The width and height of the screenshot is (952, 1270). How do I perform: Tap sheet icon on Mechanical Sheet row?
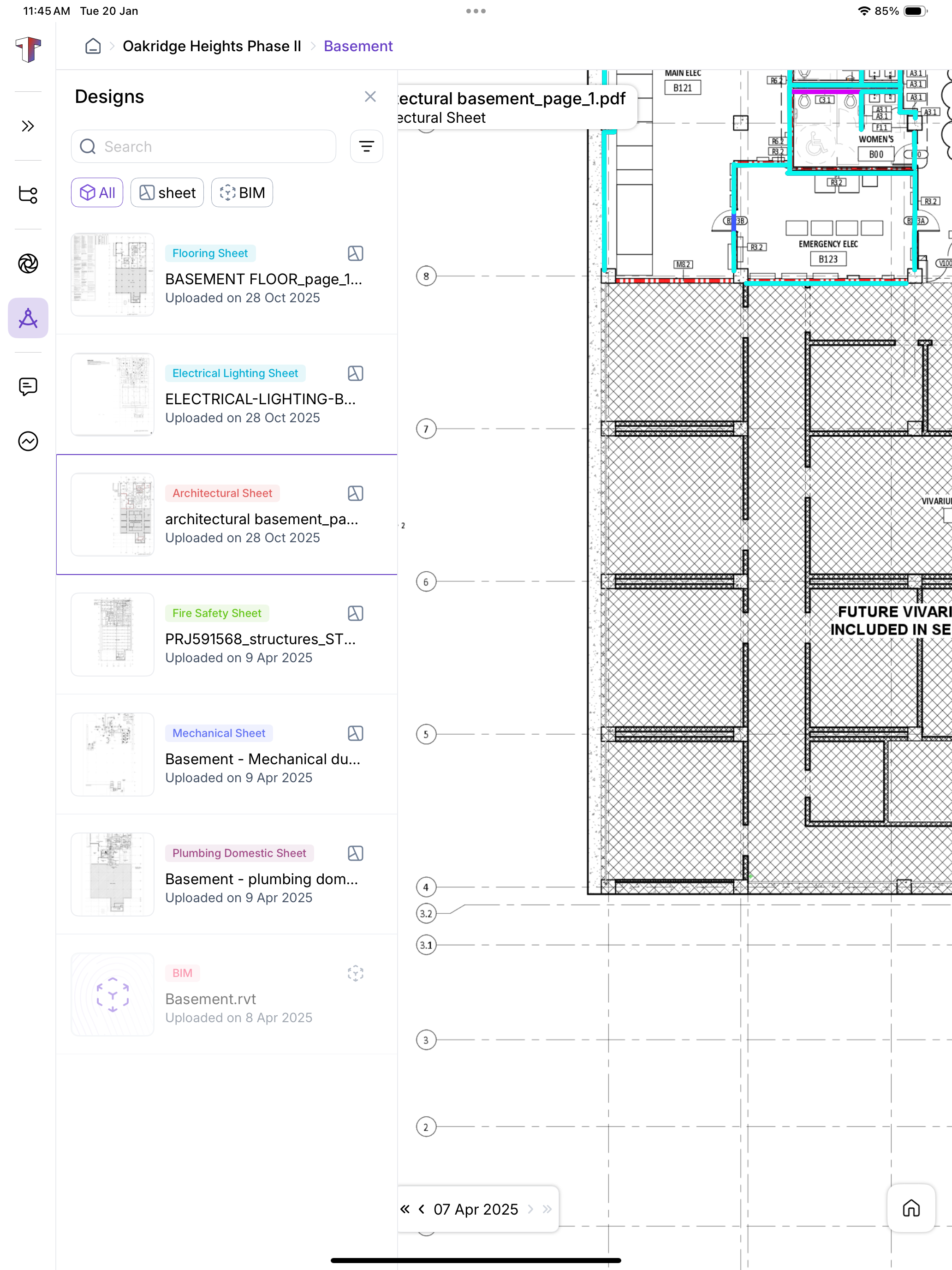[355, 733]
